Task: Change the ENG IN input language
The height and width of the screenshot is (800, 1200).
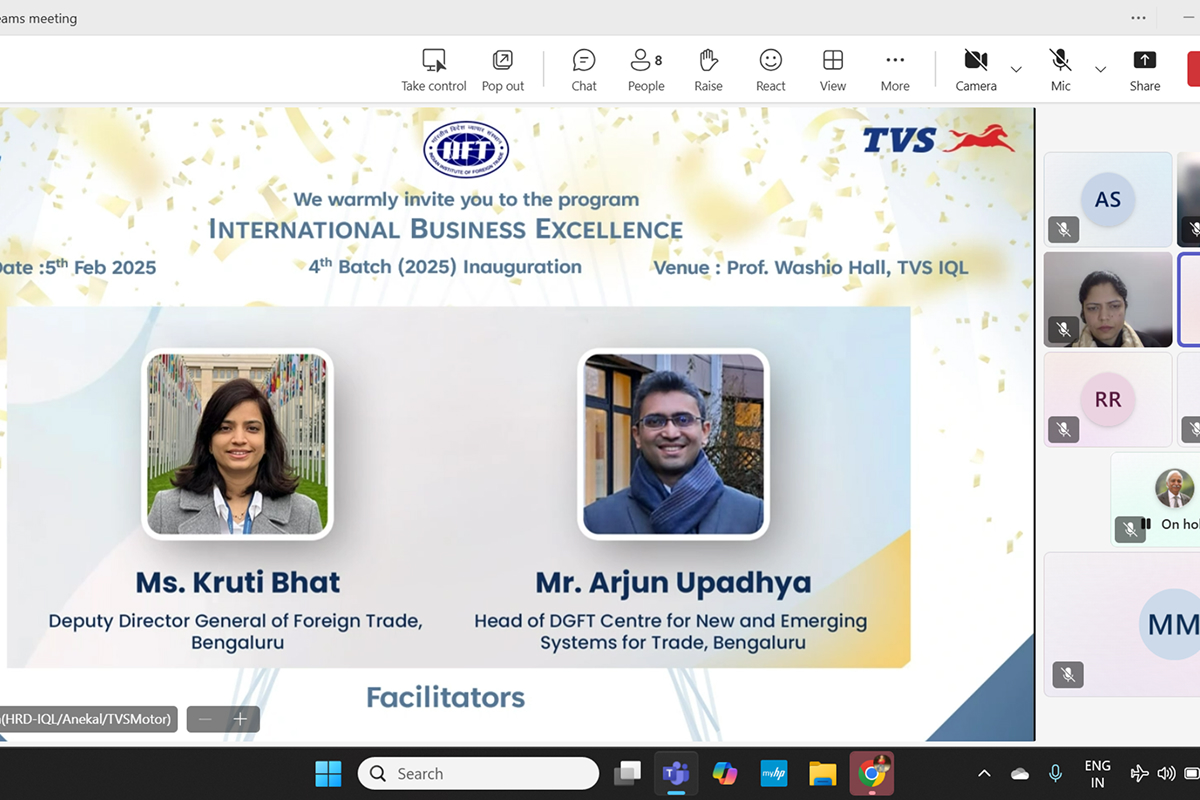Action: pos(1098,774)
